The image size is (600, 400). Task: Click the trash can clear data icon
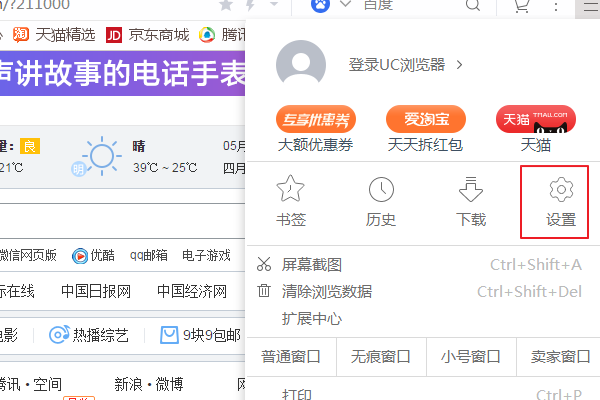[x=264, y=291]
